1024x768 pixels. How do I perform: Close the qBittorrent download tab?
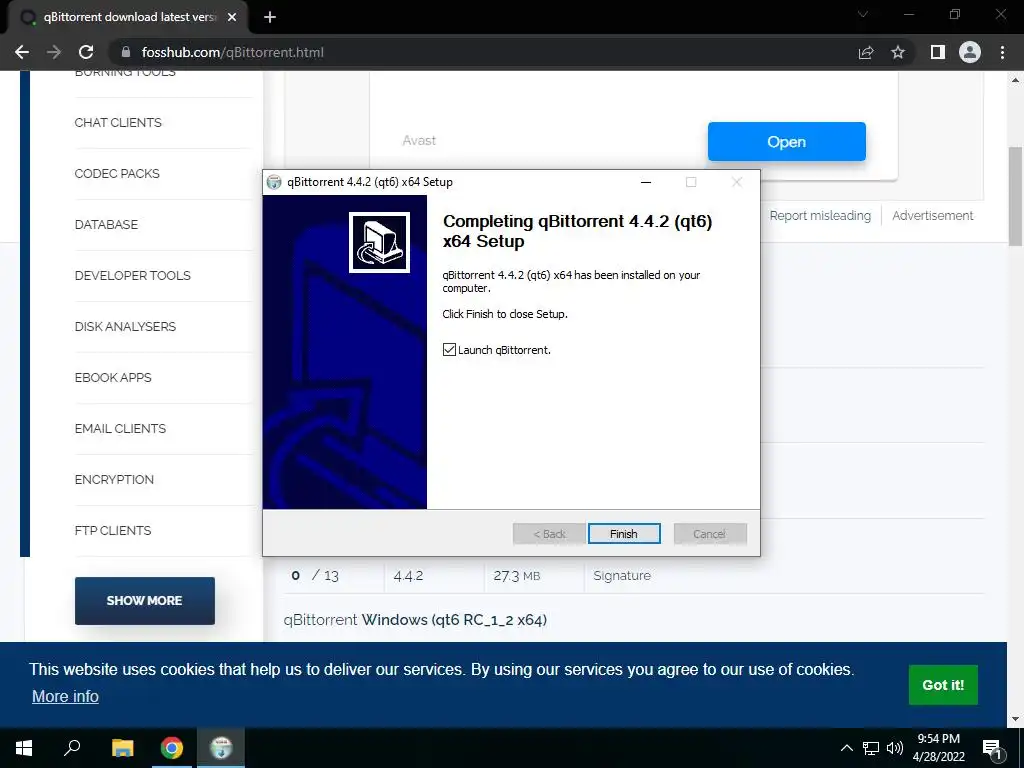pos(232,17)
